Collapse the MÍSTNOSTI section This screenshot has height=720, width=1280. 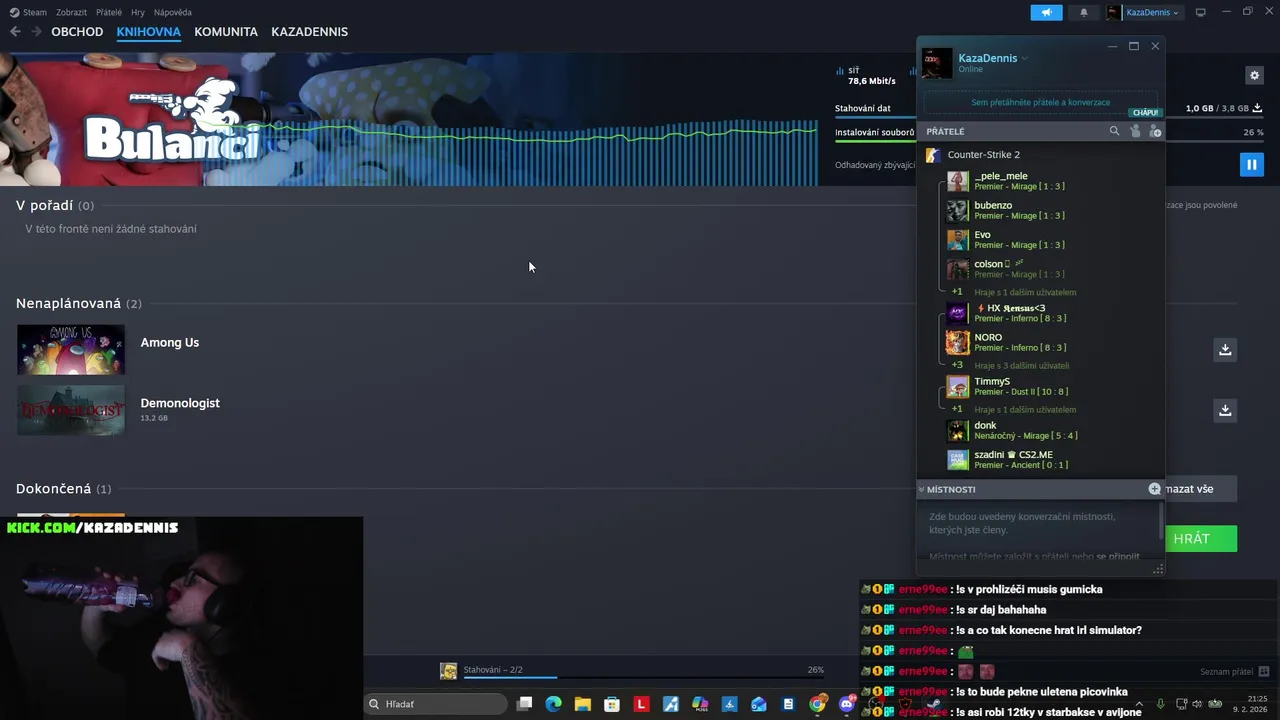pyautogui.click(x=947, y=489)
